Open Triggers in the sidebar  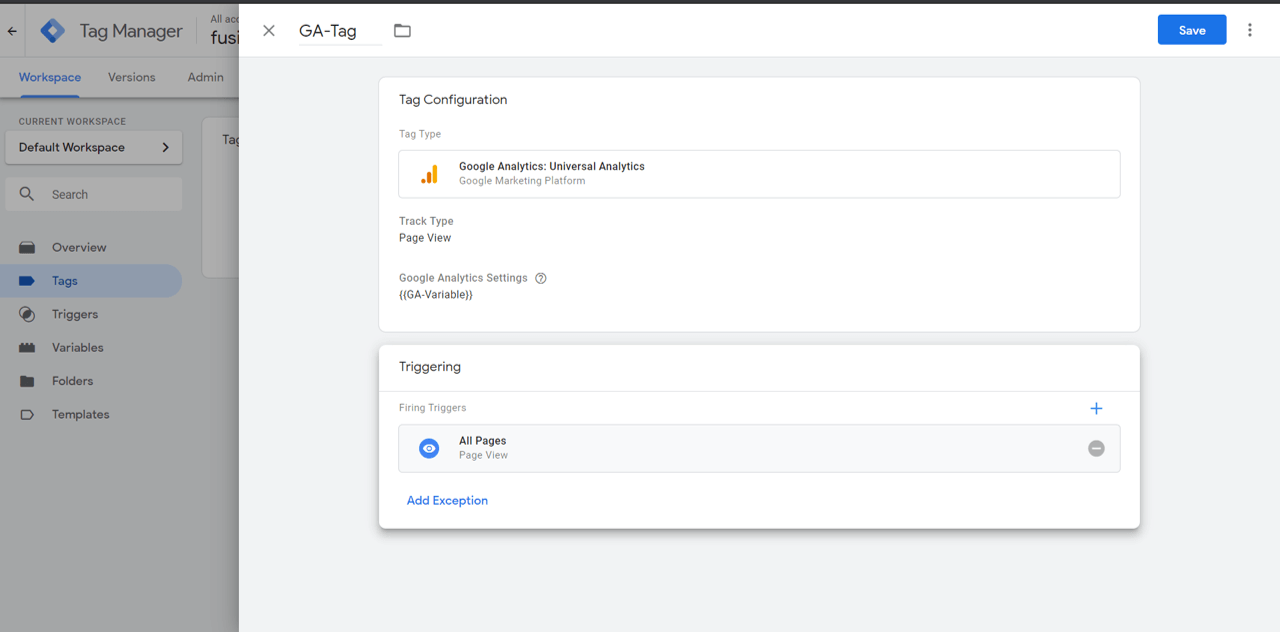click(x=91, y=314)
